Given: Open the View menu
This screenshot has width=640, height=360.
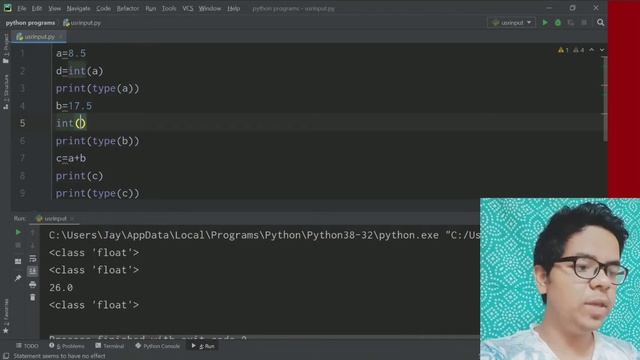Looking at the screenshot, I should point(54,8).
